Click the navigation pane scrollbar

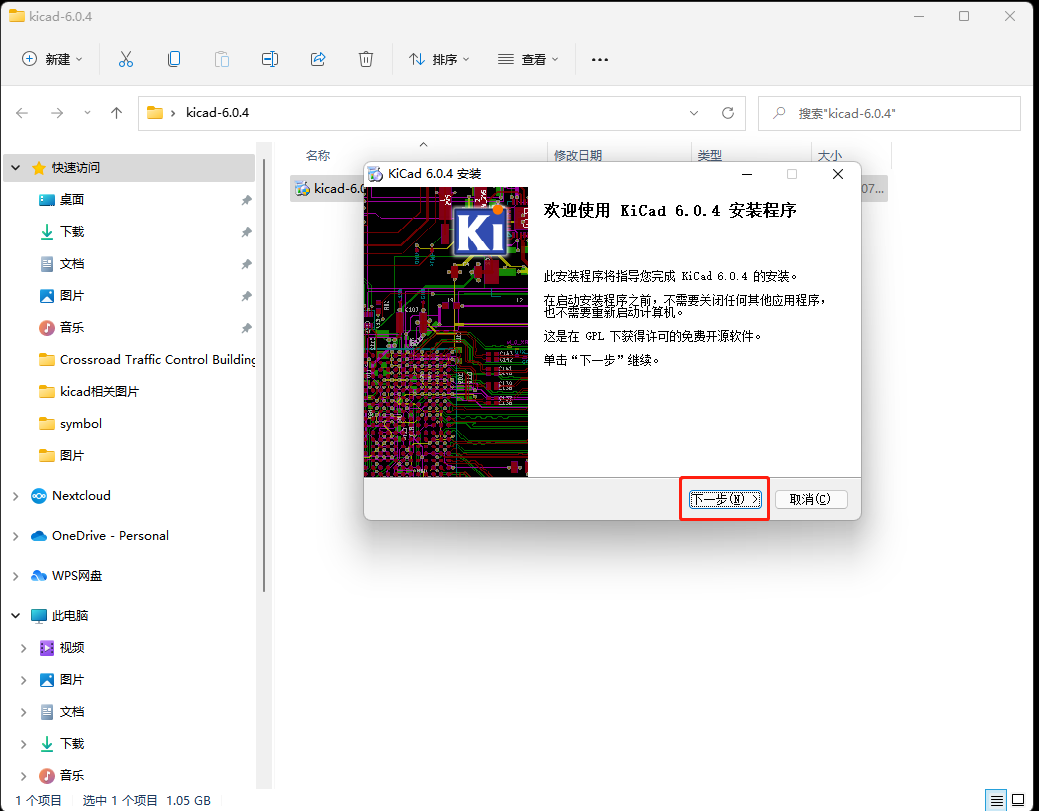[x=264, y=374]
